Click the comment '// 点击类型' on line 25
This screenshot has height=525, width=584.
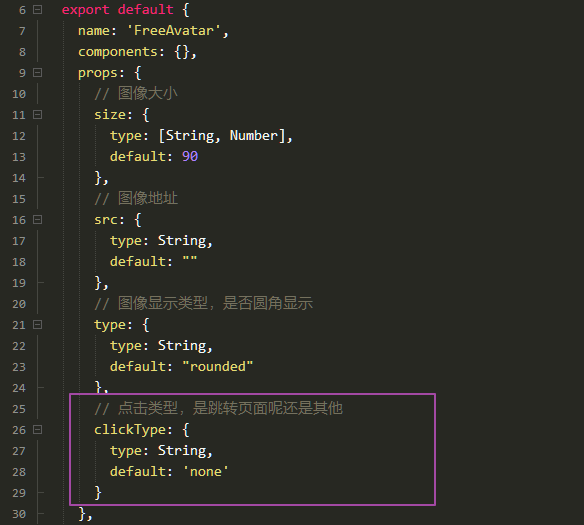218,408
